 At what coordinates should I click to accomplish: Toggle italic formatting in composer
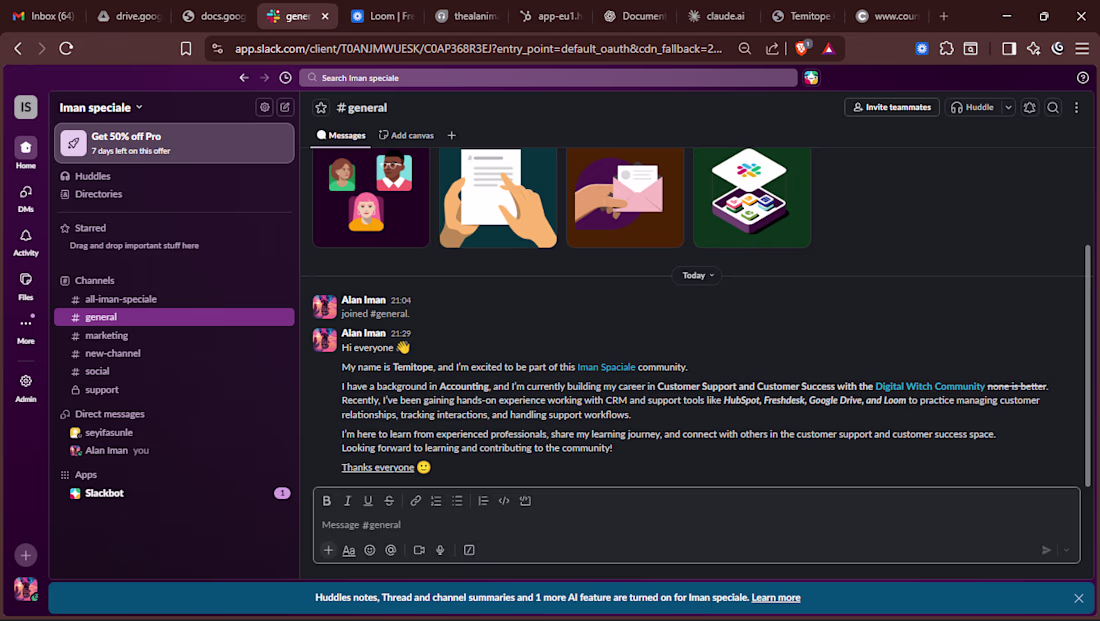click(347, 501)
